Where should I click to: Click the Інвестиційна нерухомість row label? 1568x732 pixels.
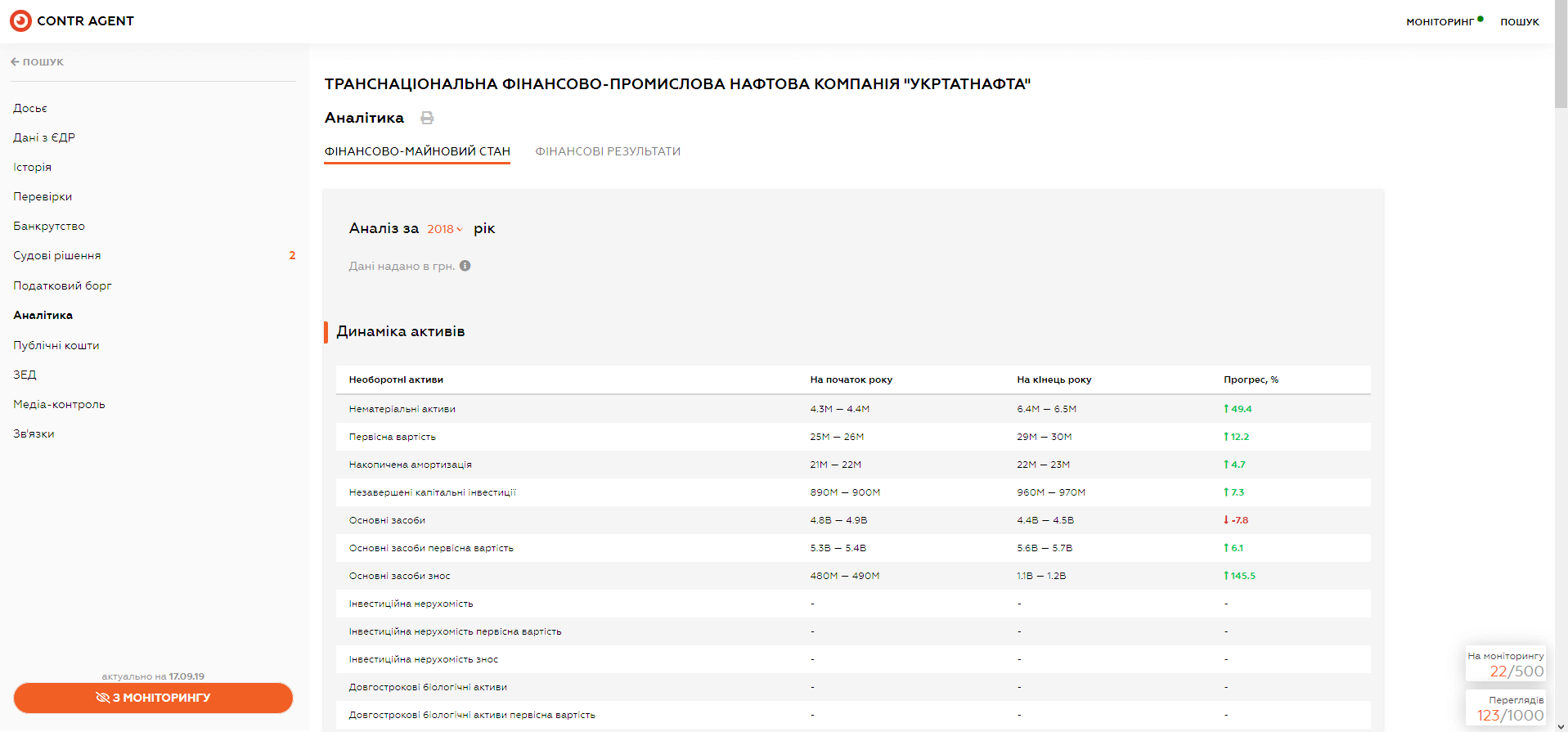point(411,604)
